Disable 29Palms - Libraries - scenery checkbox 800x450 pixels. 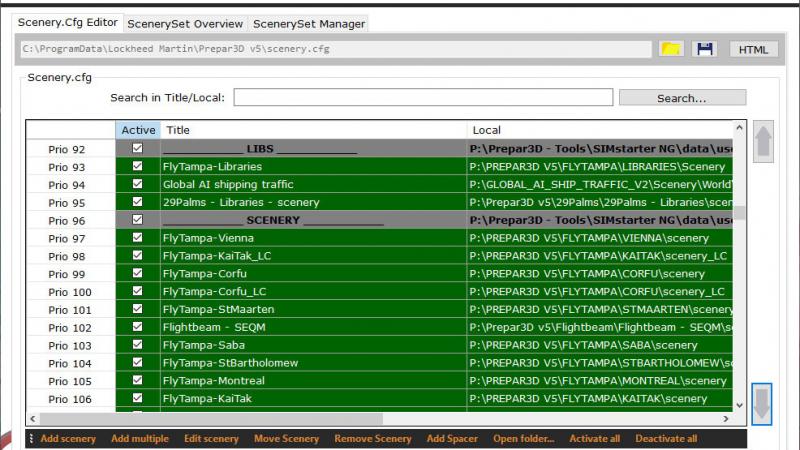click(137, 202)
